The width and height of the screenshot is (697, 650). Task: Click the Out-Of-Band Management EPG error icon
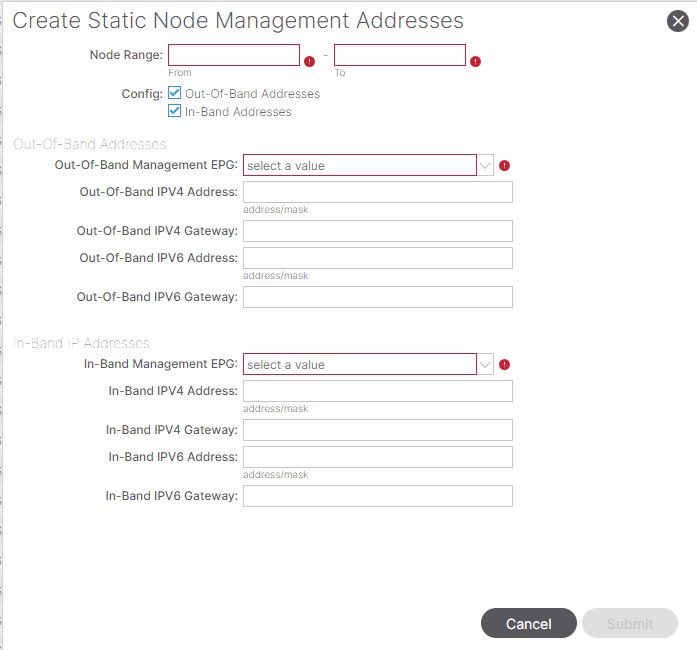(x=504, y=166)
